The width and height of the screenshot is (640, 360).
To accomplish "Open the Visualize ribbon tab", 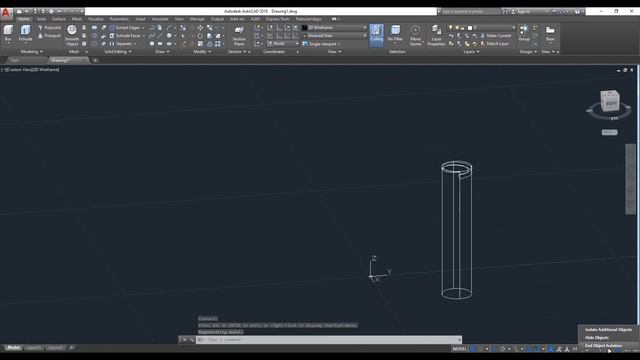I will click(x=96, y=19).
